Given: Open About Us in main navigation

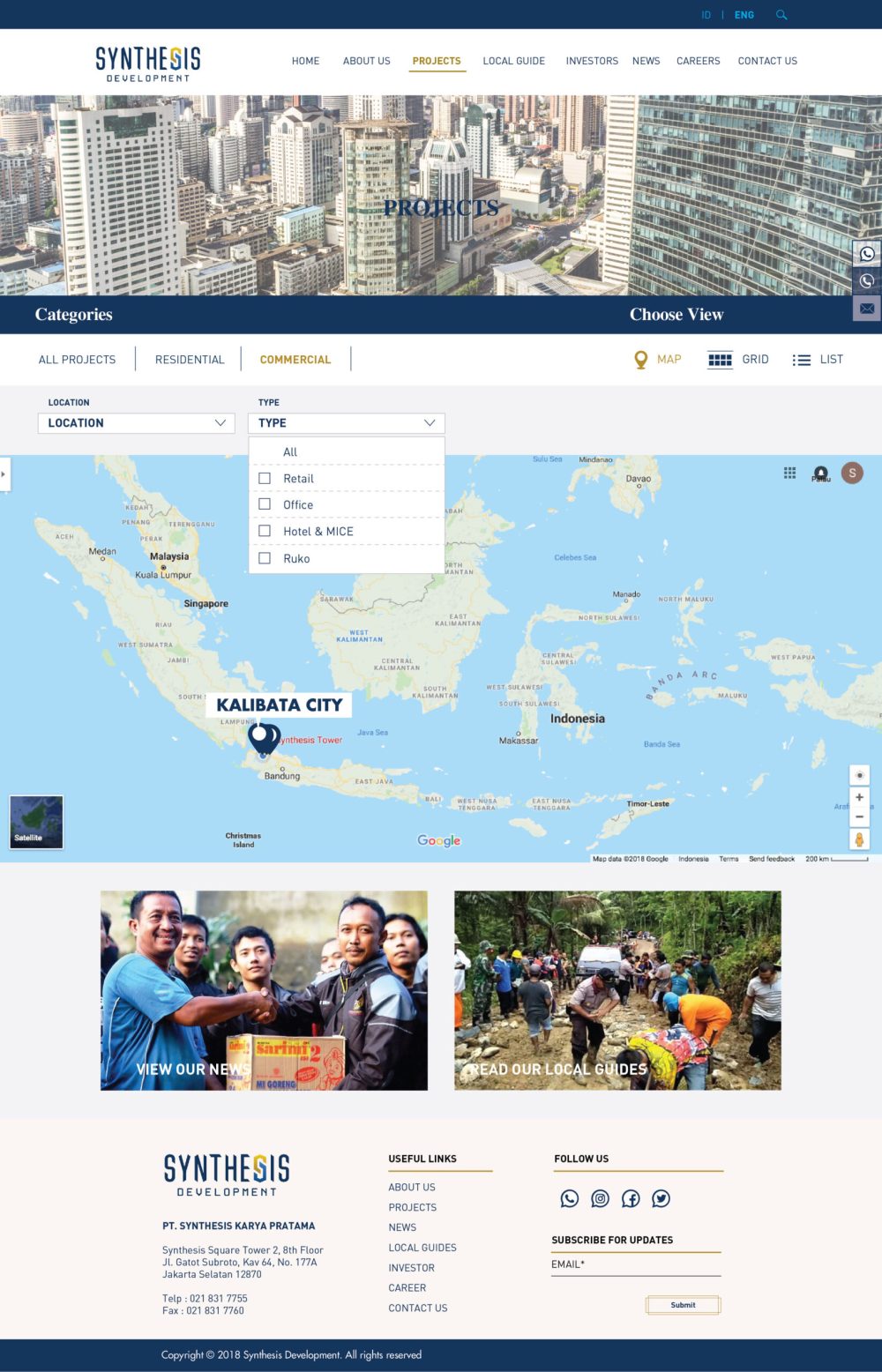Looking at the screenshot, I should click(x=367, y=61).
